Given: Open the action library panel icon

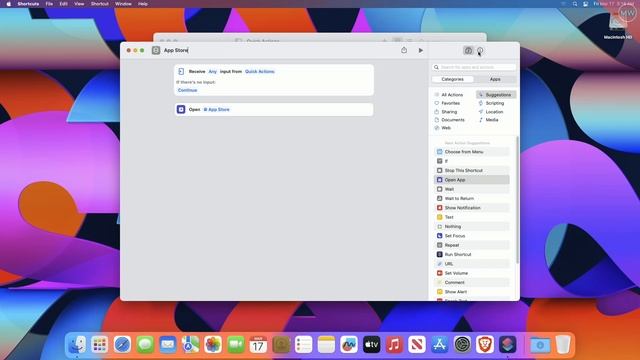Looking at the screenshot, I should pos(468,51).
